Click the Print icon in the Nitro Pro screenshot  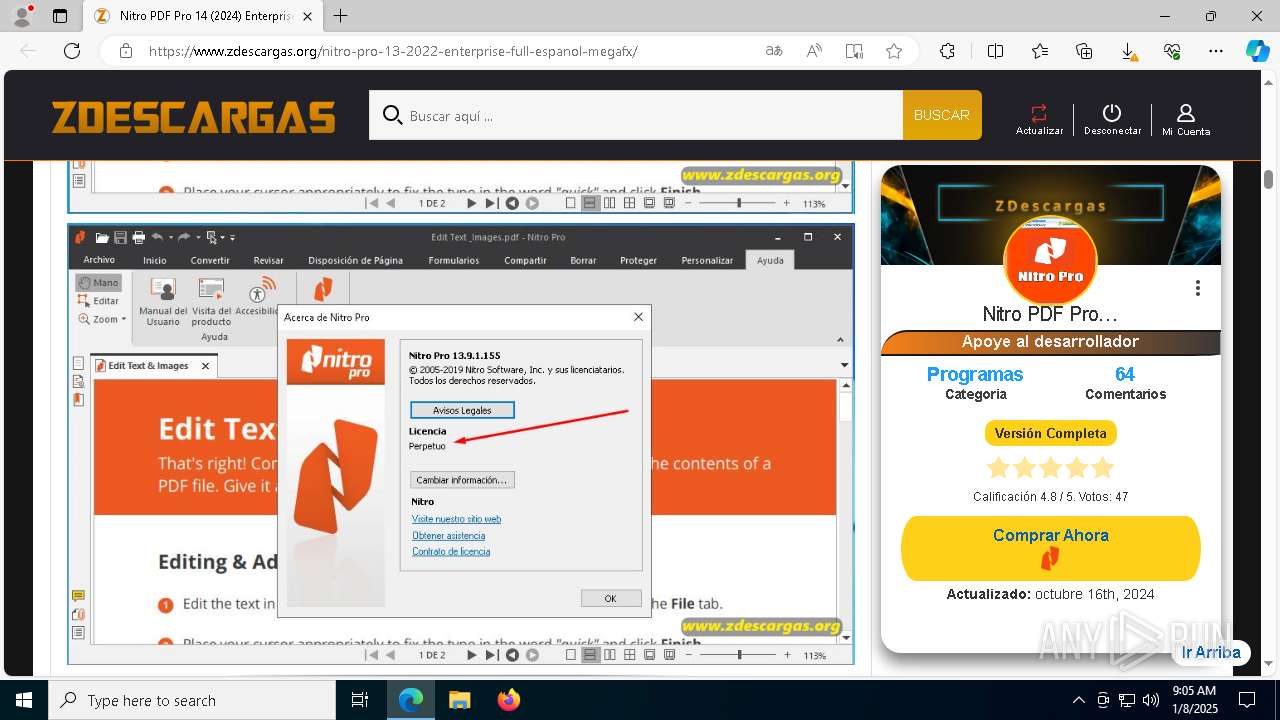[x=139, y=237]
